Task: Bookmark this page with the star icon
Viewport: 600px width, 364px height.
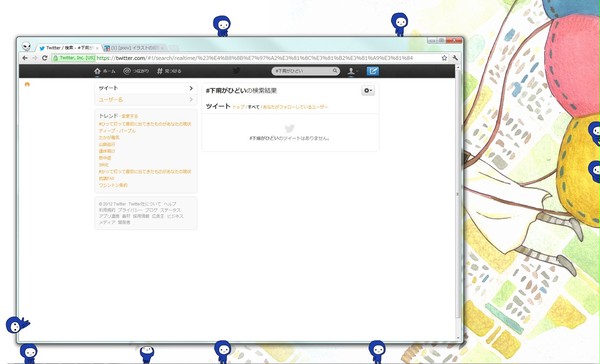Action: (444, 58)
